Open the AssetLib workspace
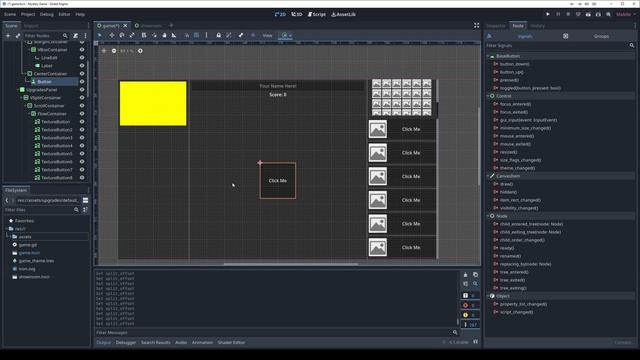 [343, 14]
